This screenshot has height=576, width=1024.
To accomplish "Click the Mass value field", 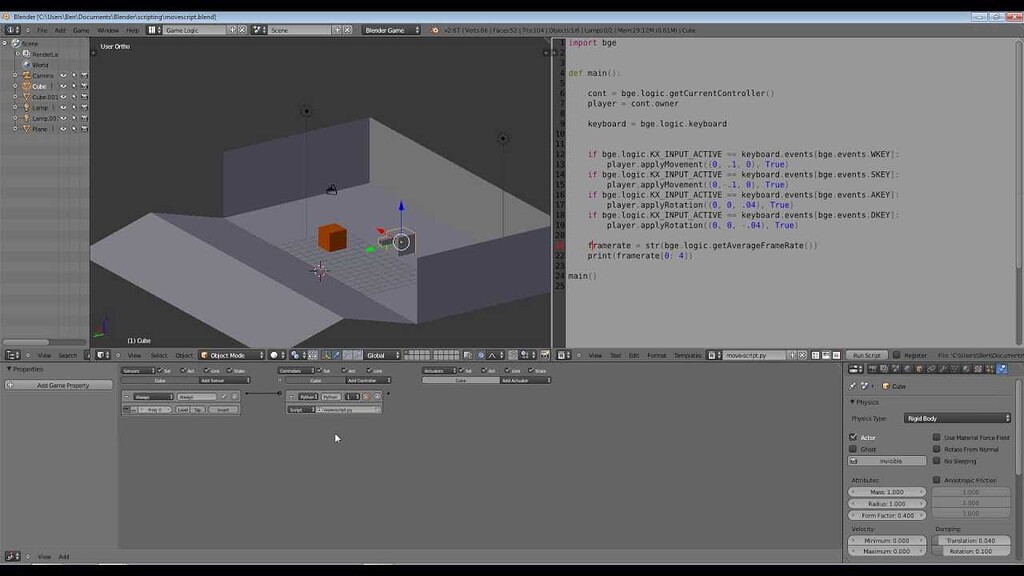I will point(887,492).
